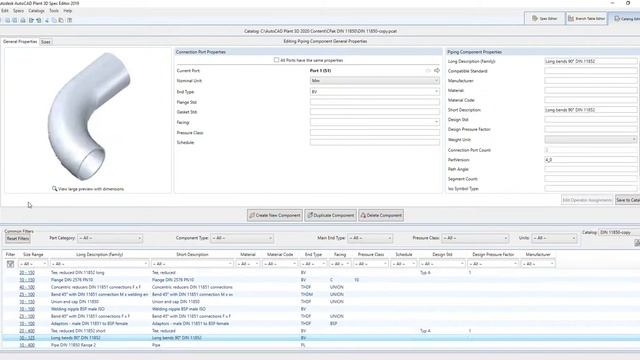Click the Schedule input in port properties

(375, 142)
